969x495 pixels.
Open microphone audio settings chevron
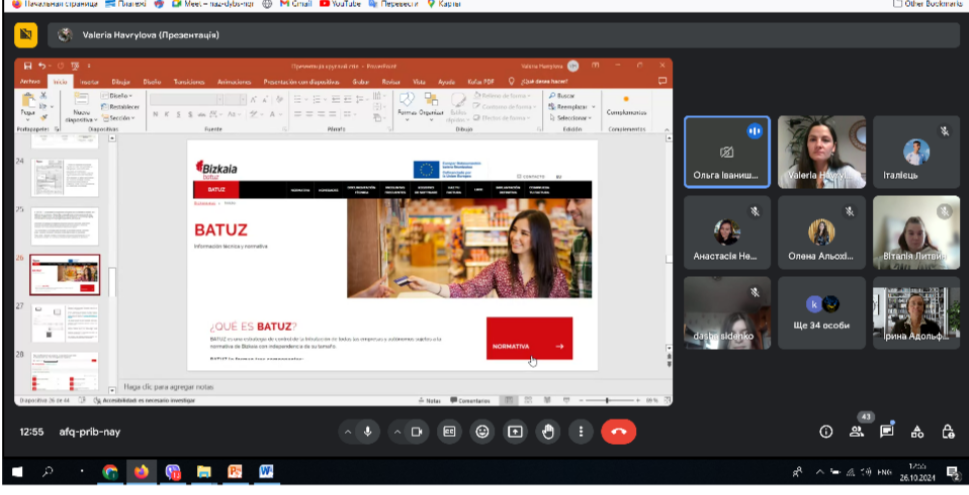tap(348, 432)
